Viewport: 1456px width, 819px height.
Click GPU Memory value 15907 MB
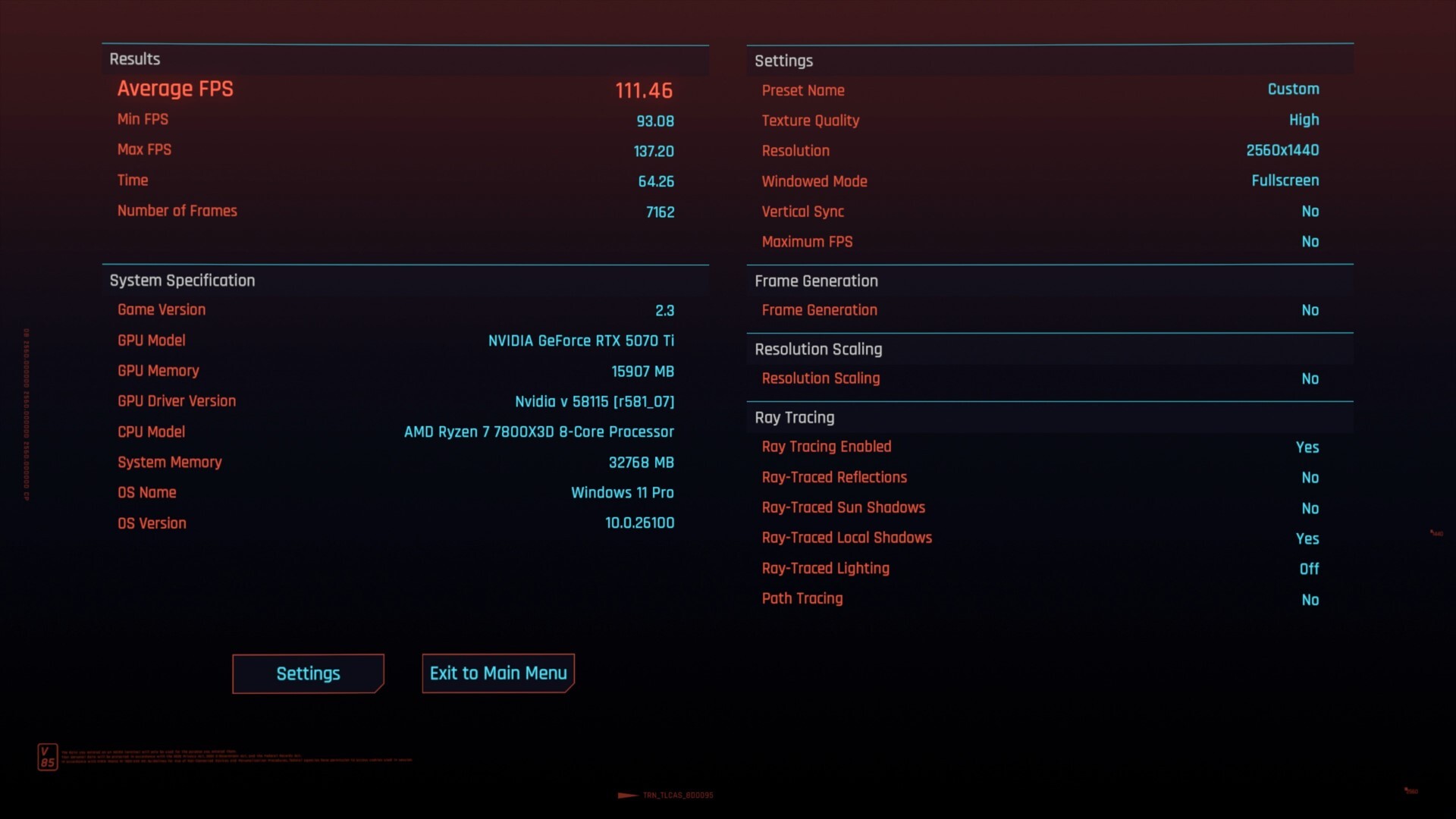pos(642,372)
